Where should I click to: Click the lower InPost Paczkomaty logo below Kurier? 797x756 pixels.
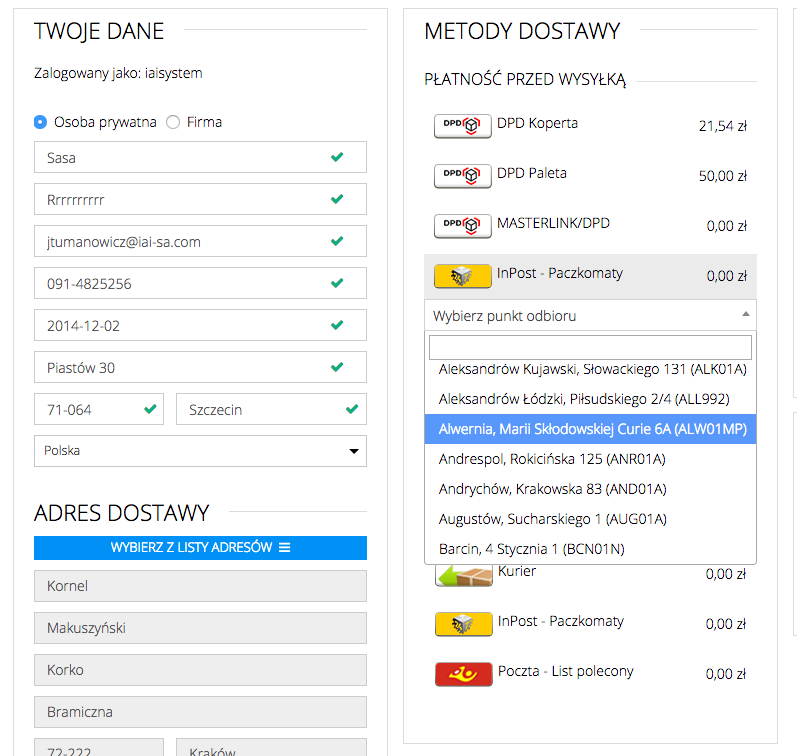point(463,625)
